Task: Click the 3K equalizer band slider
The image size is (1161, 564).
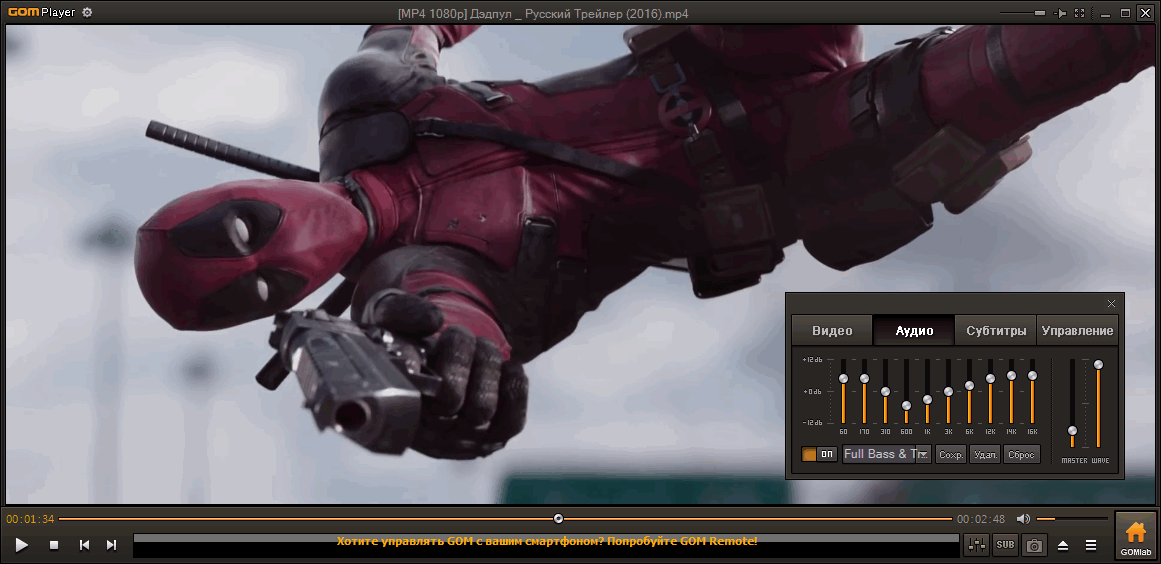Action: pos(948,391)
